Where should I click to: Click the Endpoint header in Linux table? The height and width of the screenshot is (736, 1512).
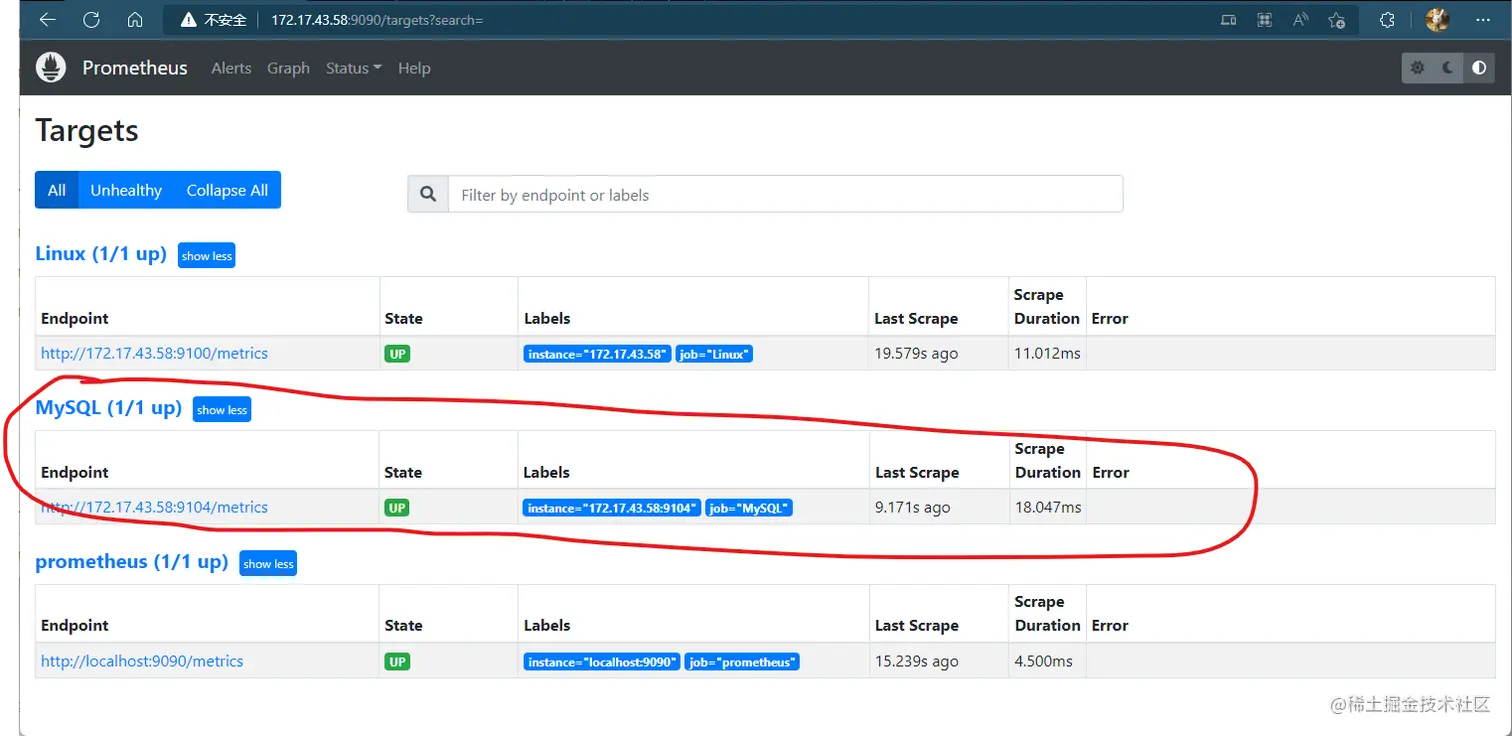coord(75,318)
